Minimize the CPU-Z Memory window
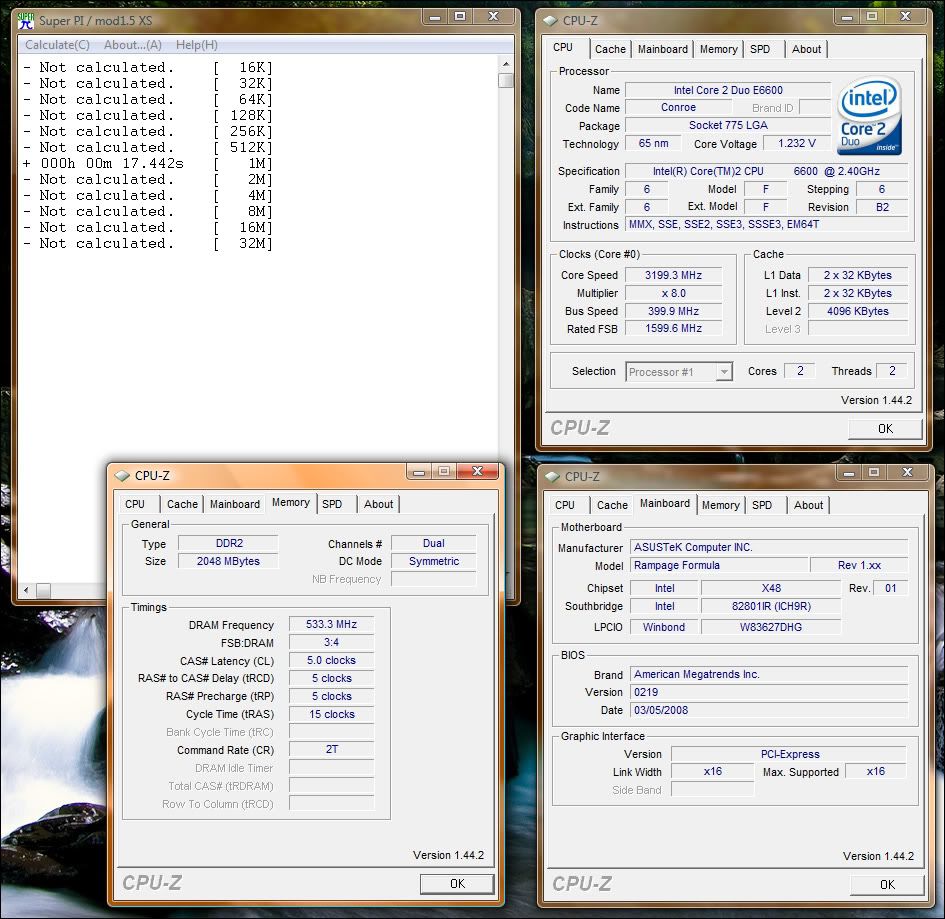 [x=417, y=472]
